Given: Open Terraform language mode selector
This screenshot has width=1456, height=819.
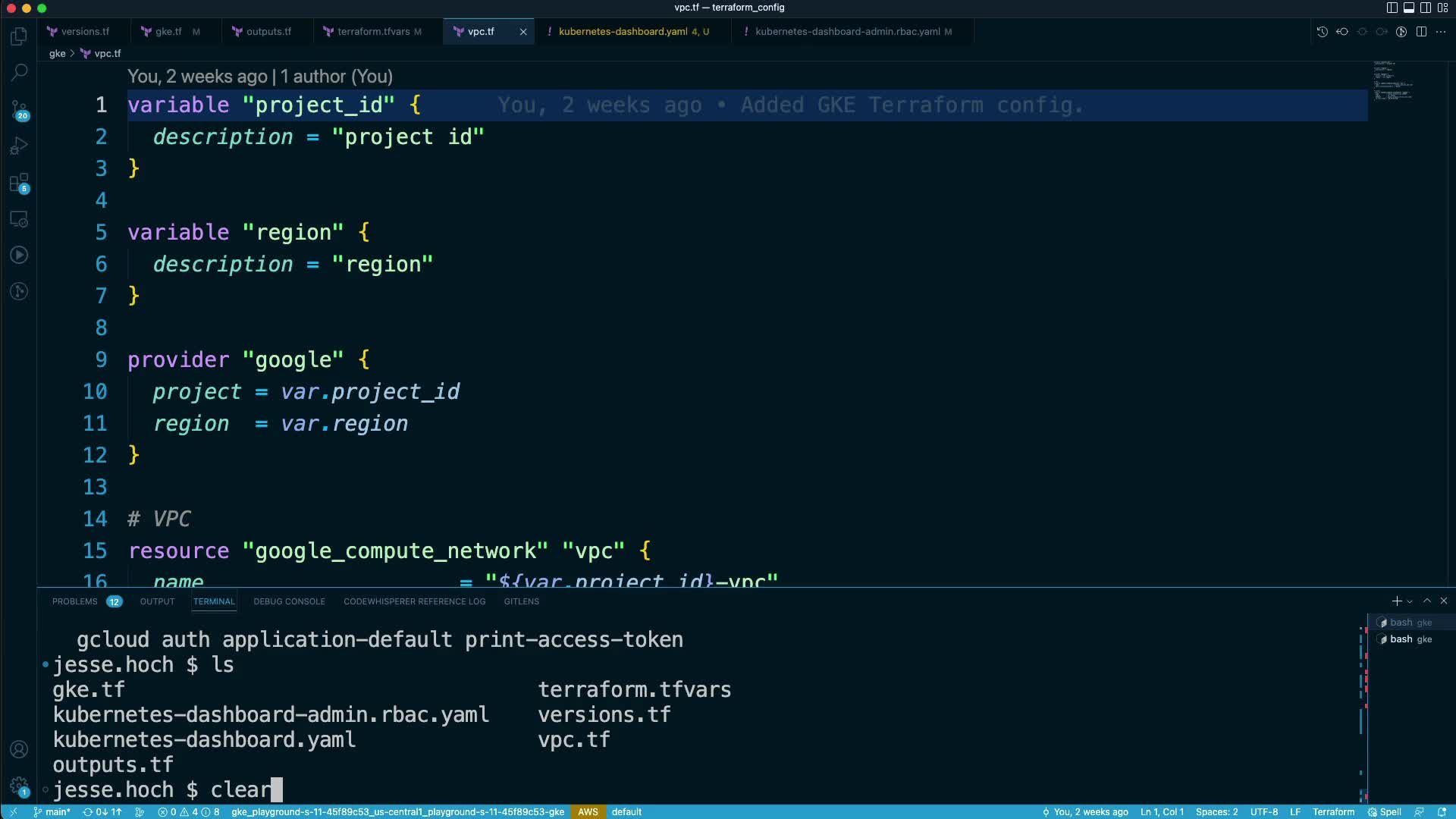Looking at the screenshot, I should [1333, 811].
